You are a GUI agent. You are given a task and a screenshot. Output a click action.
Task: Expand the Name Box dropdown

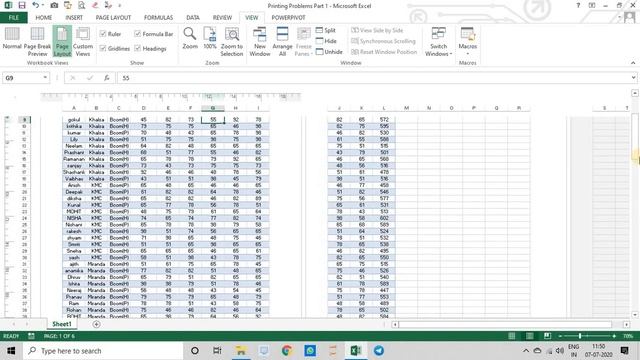pos(45,78)
